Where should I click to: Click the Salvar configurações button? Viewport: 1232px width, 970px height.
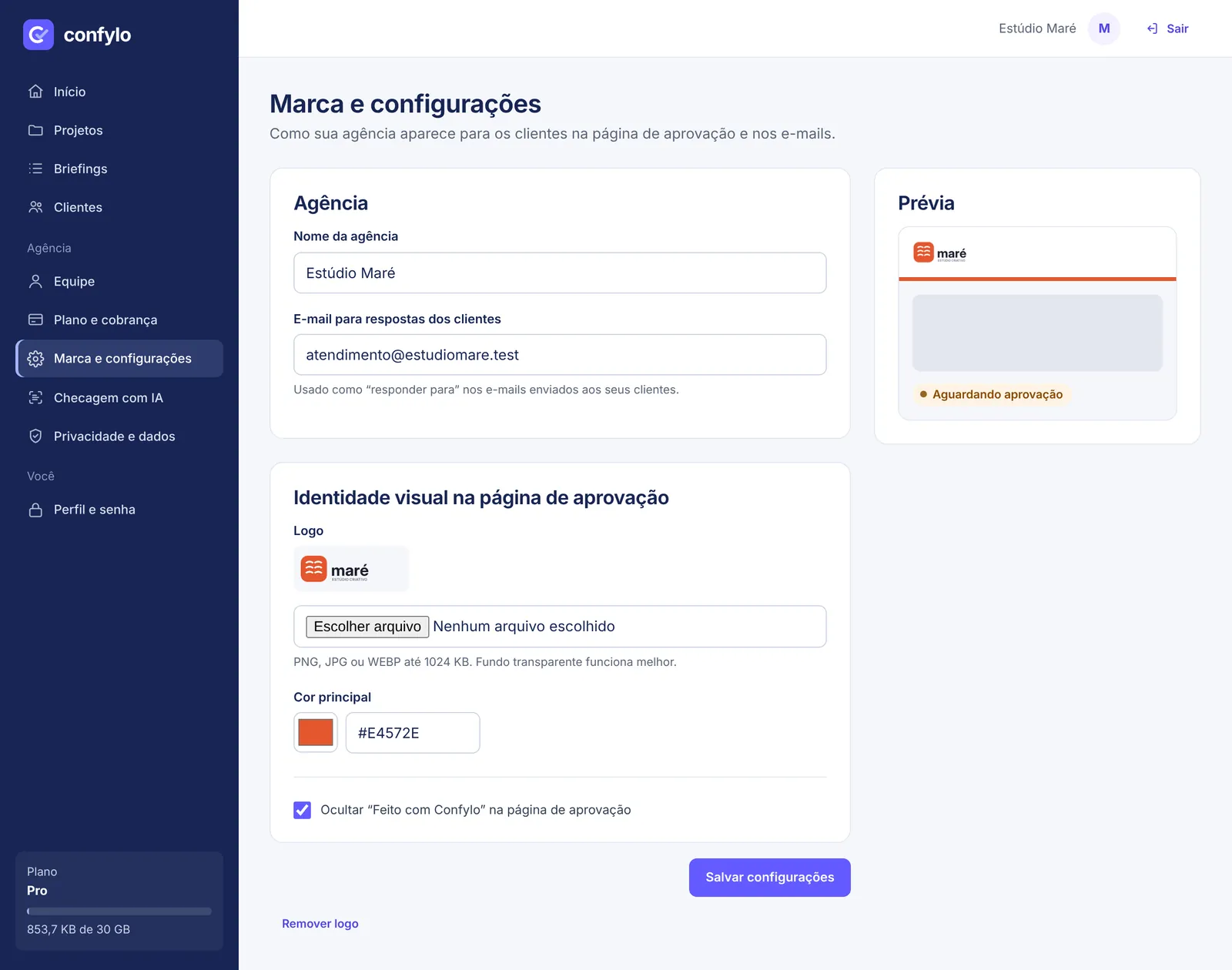click(770, 878)
